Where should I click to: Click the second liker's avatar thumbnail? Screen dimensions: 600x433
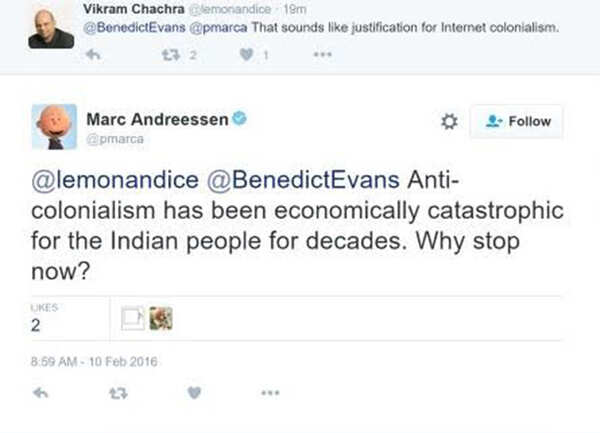(160, 317)
